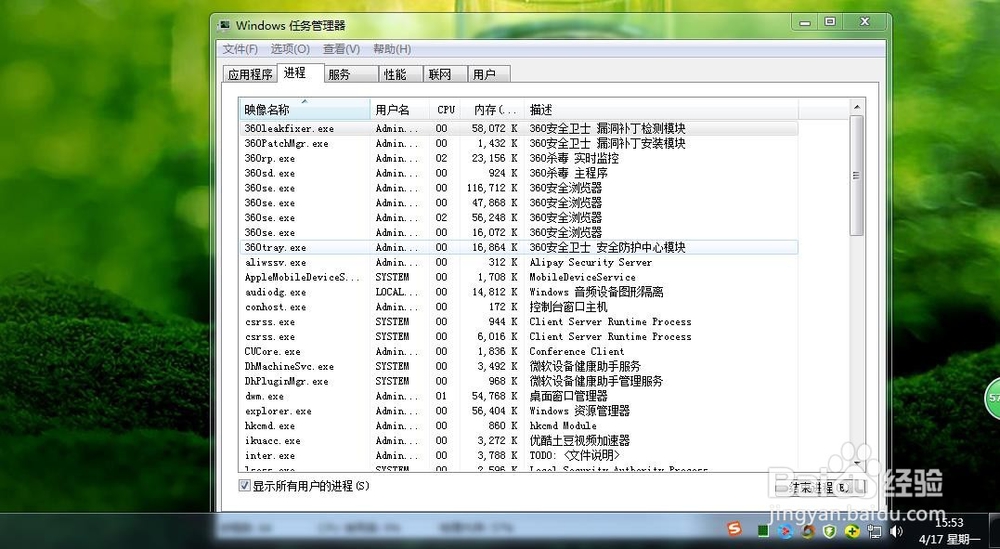Open the 帮助(H) menu
This screenshot has width=1000, height=549.
[392, 49]
